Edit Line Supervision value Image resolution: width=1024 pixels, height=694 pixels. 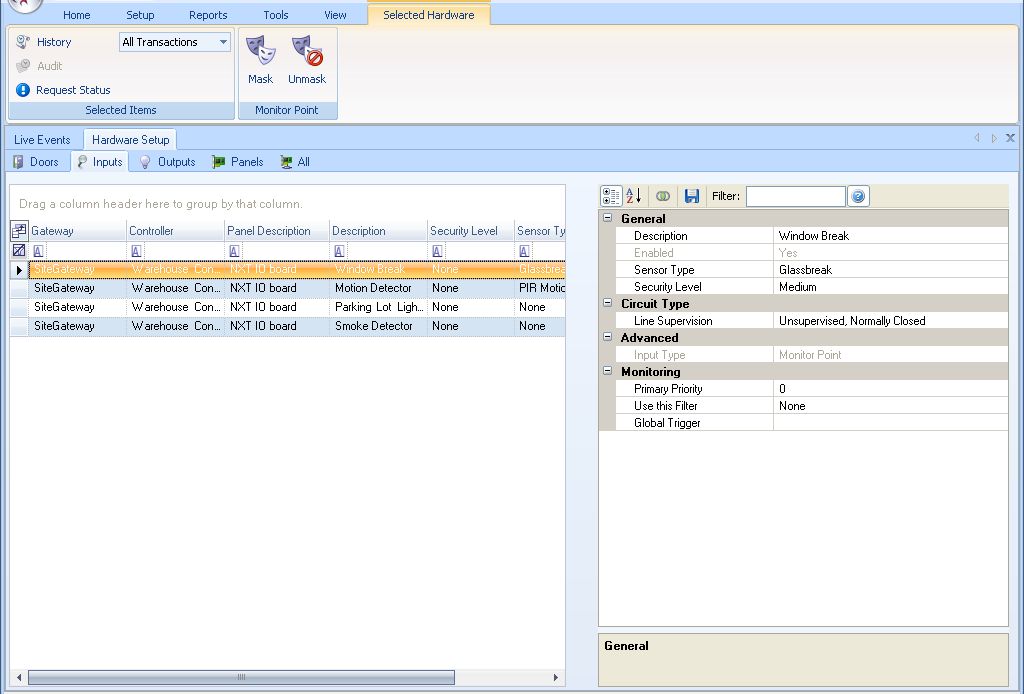(891, 321)
